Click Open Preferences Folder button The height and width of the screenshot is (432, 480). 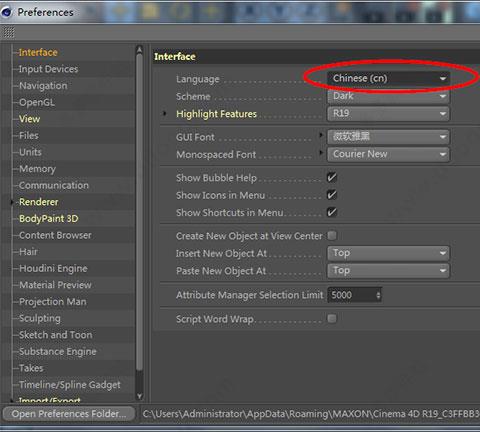[x=69, y=414]
